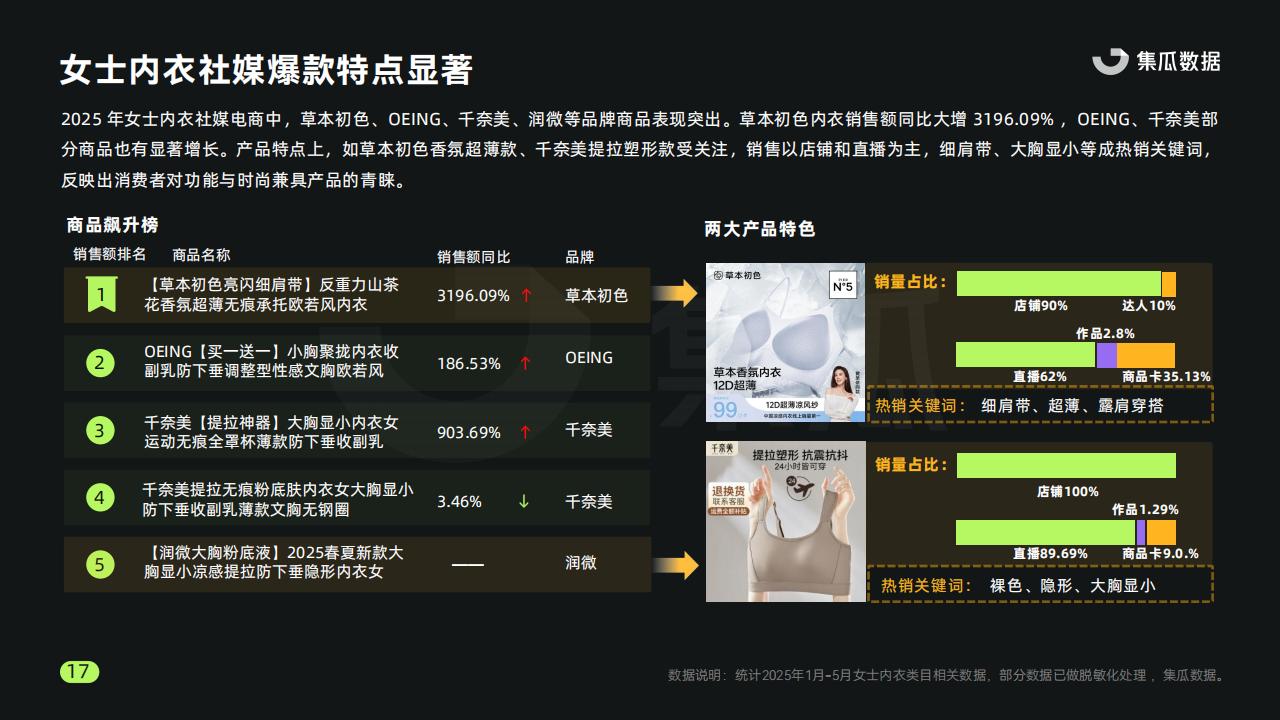Click the 销售额同比 column header
Screen dimensions: 1280x720
[x=473, y=257]
